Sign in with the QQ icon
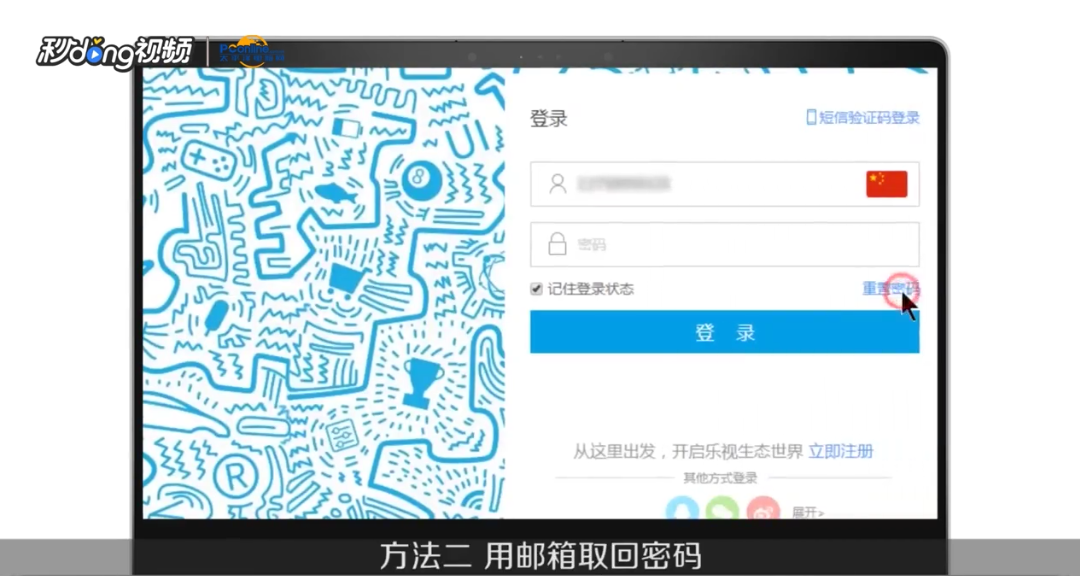The height and width of the screenshot is (576, 1080). pyautogui.click(x=682, y=510)
